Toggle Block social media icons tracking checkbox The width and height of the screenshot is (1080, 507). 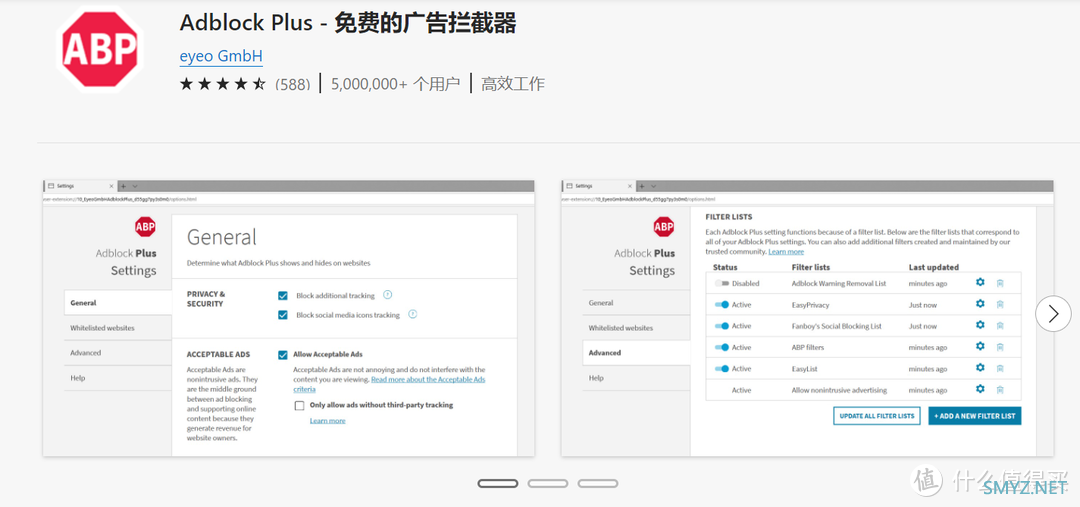(282, 315)
